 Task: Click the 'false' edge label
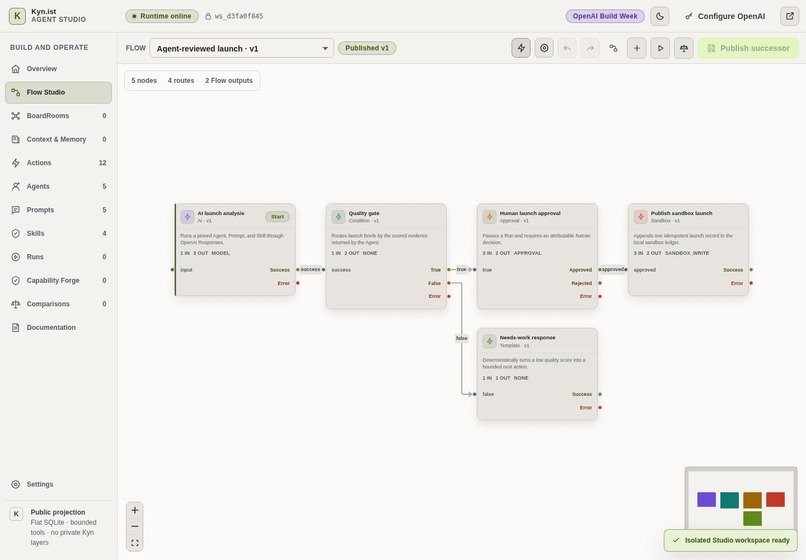pyautogui.click(x=462, y=338)
